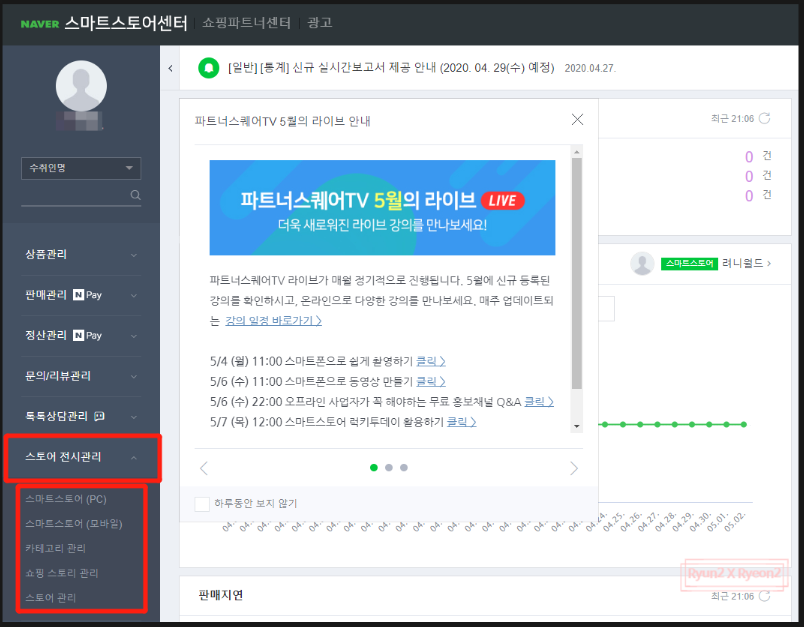Go to 광고 header link

point(320,23)
